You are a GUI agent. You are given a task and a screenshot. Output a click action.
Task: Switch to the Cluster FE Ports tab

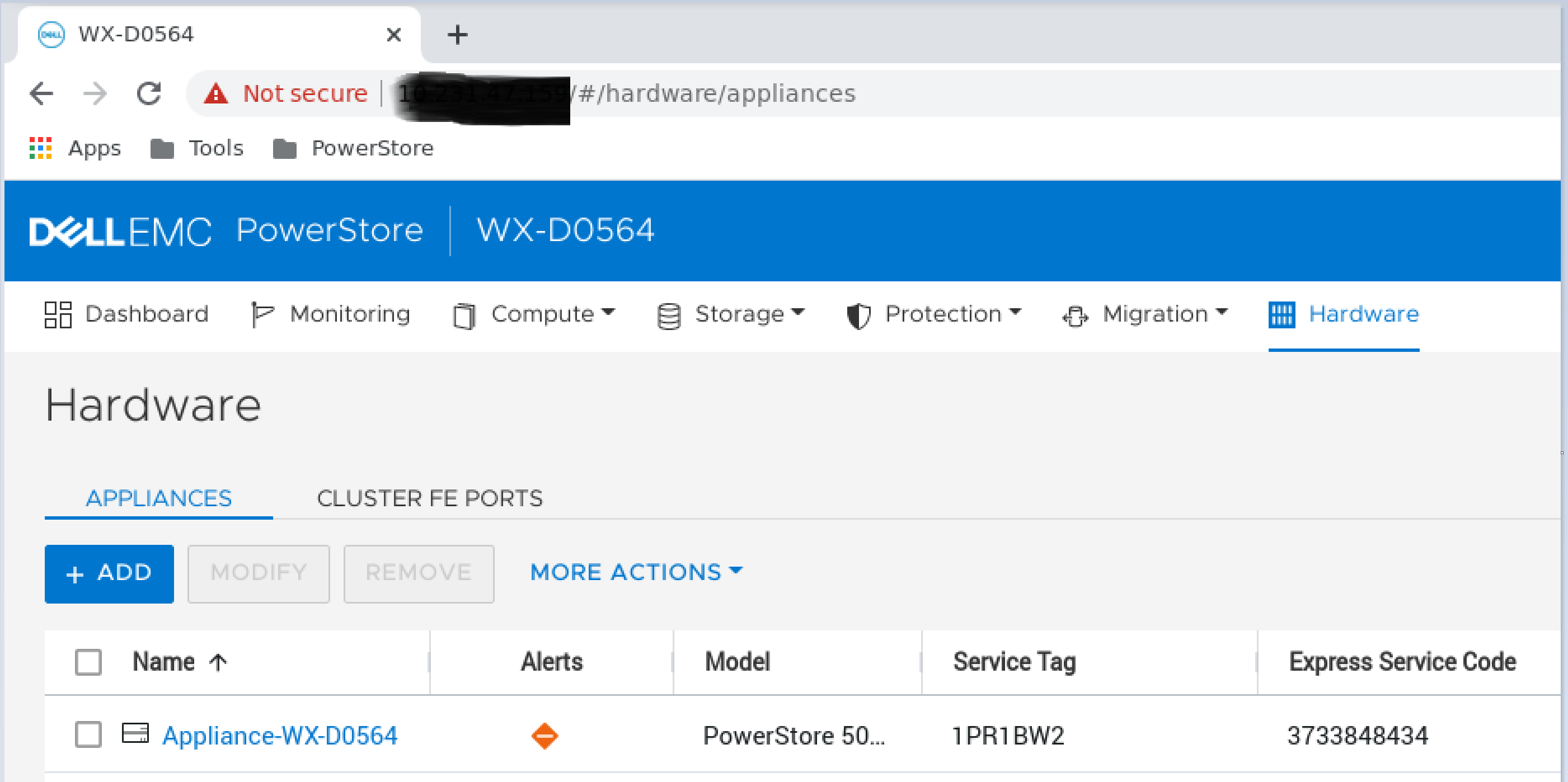click(x=430, y=498)
